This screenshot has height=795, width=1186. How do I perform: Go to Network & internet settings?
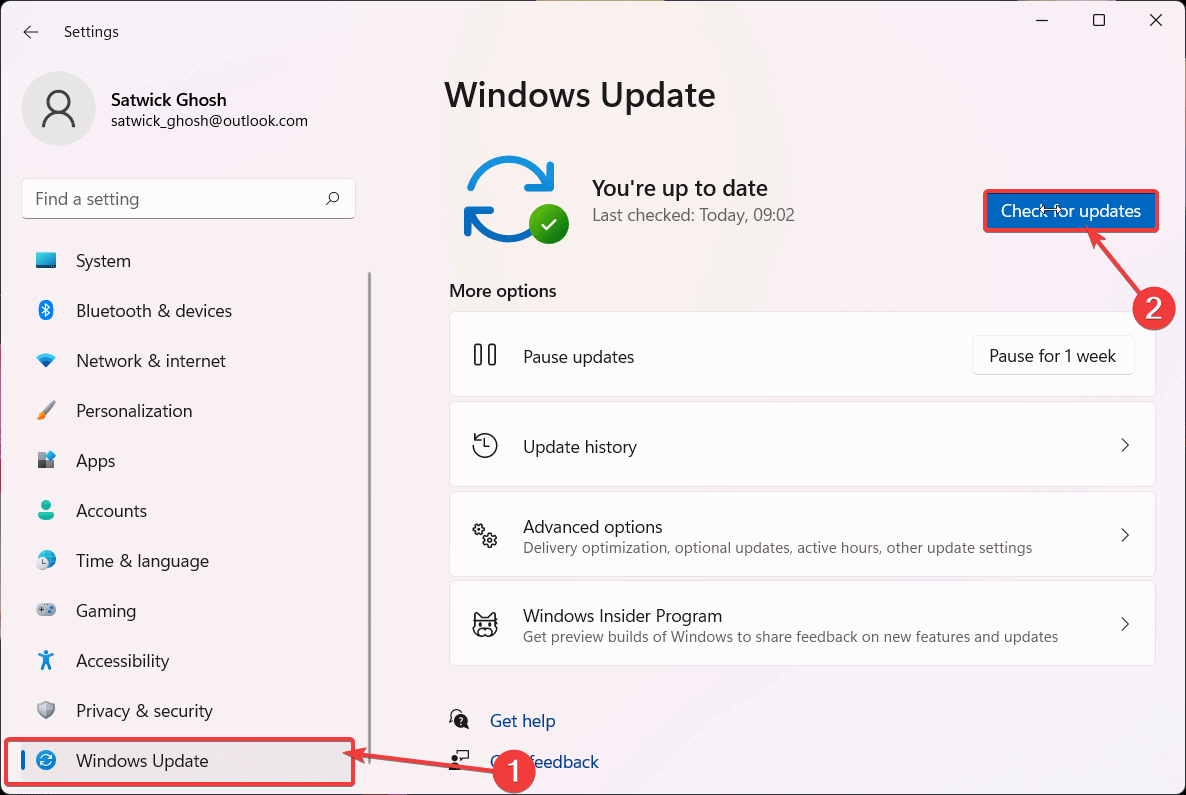[x=188, y=361]
